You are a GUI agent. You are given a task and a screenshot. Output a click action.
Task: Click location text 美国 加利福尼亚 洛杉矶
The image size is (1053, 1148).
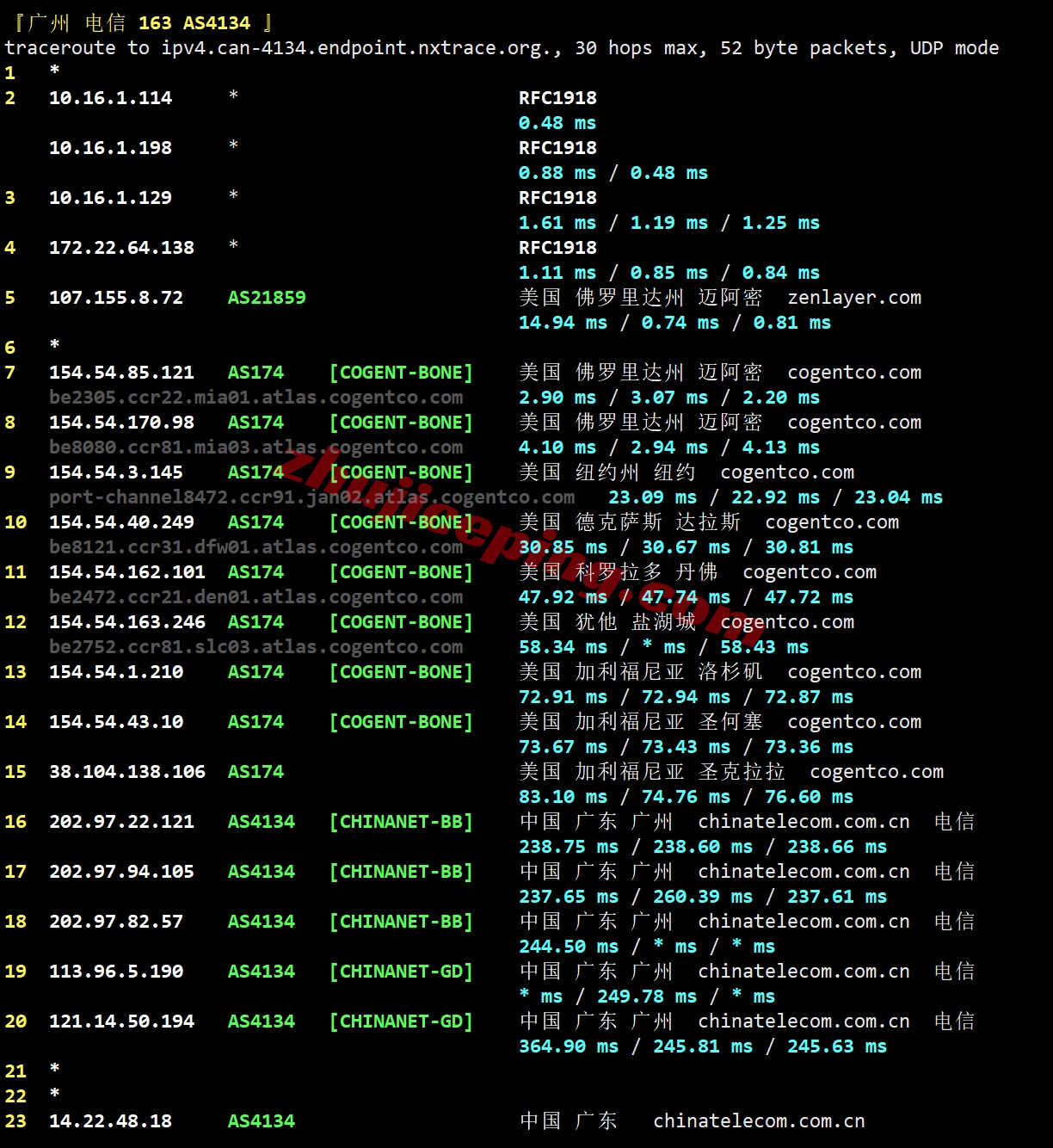641,672
